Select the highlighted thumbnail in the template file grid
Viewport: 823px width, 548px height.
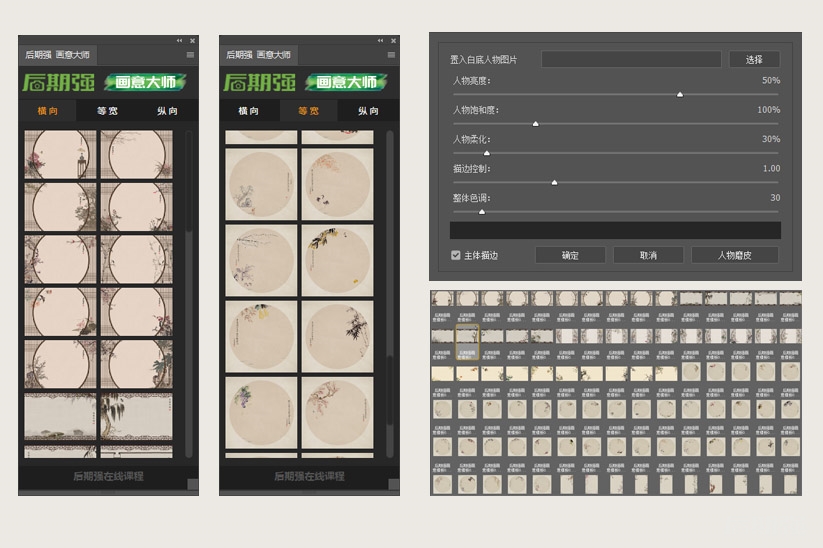[x=467, y=341]
